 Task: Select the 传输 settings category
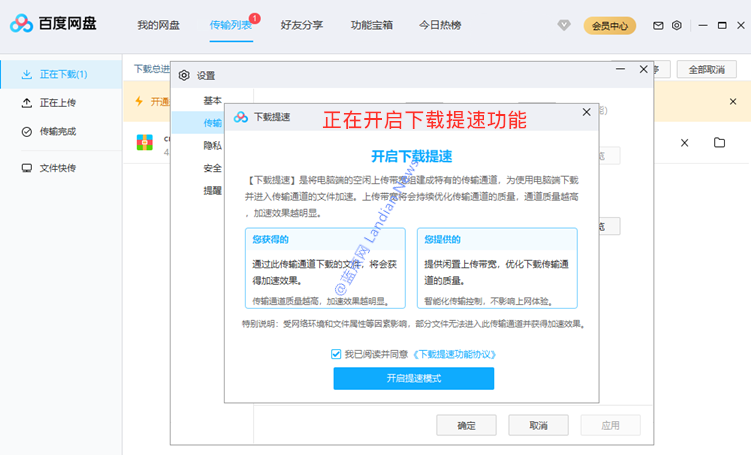click(212, 123)
